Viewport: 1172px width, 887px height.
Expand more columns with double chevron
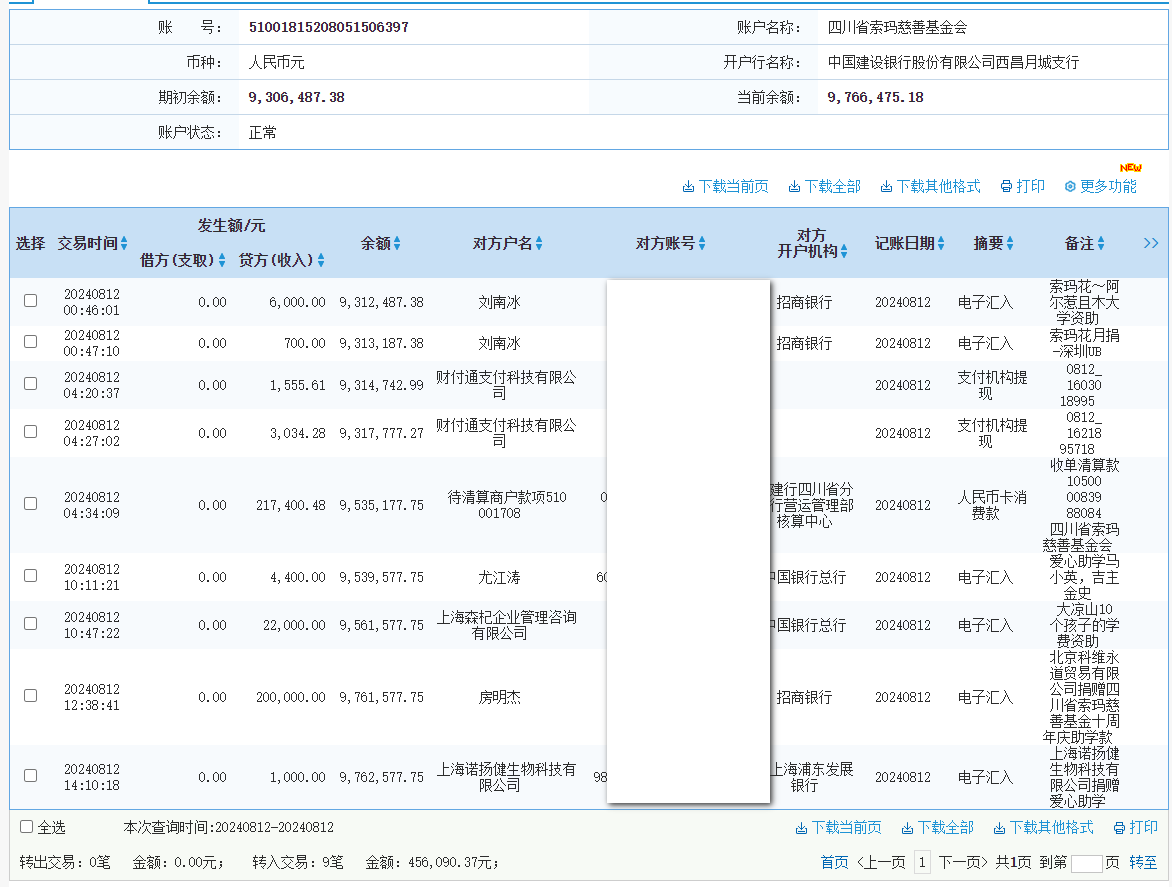pyautogui.click(x=1151, y=243)
